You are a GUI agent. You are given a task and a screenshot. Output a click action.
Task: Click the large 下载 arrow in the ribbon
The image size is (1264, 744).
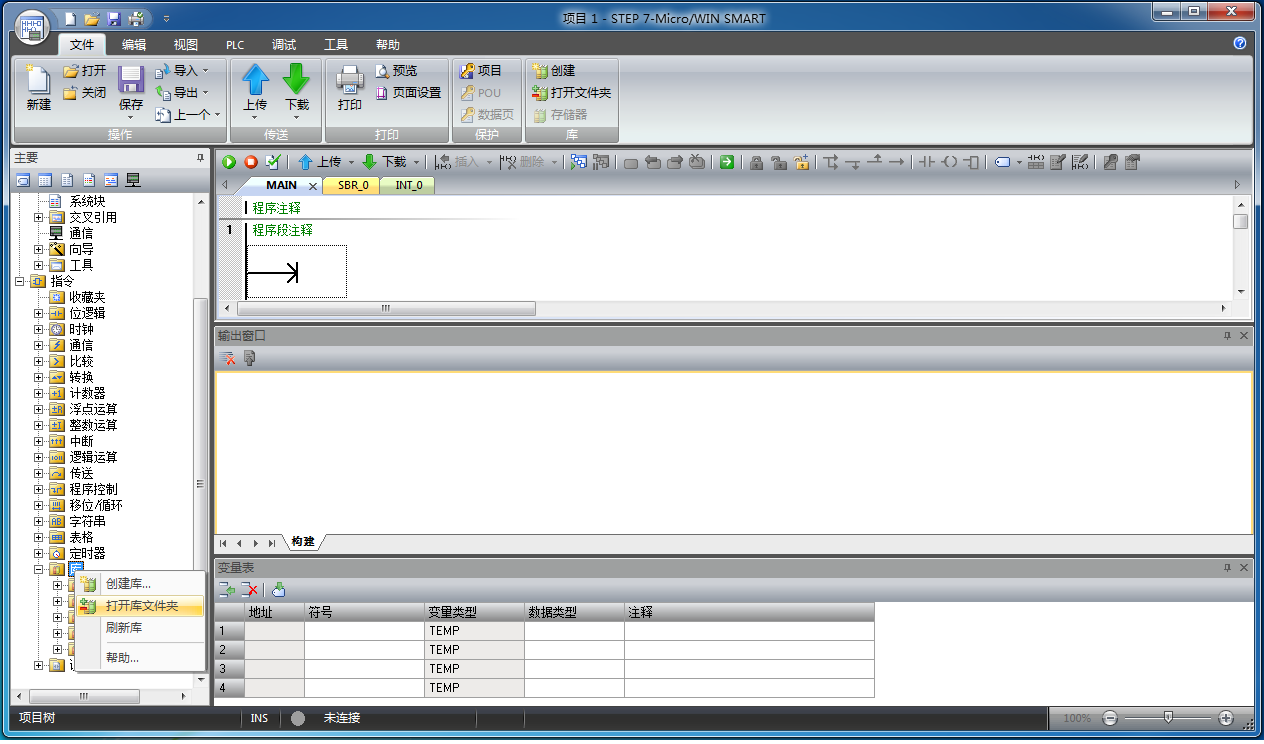297,80
